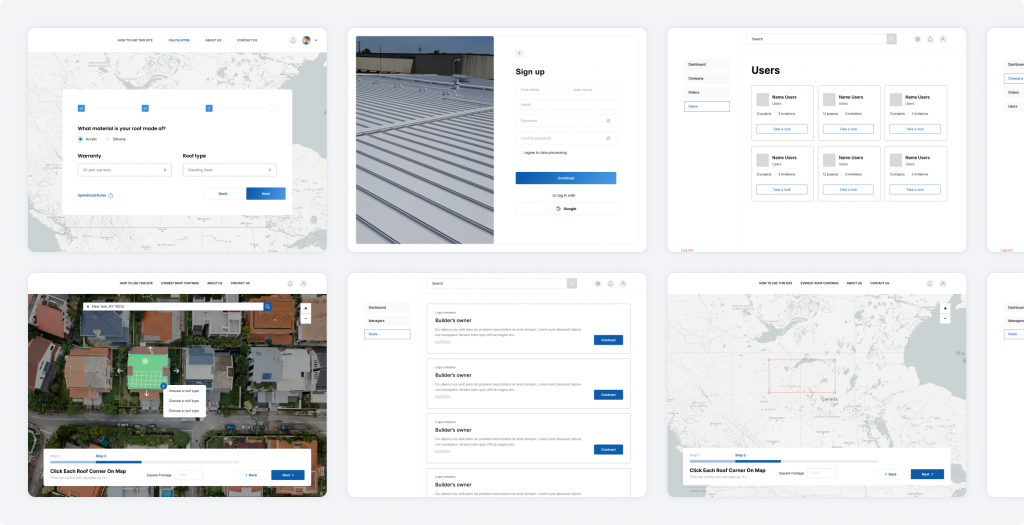
Task: Check I agree to data processing box
Action: click(x=519, y=153)
